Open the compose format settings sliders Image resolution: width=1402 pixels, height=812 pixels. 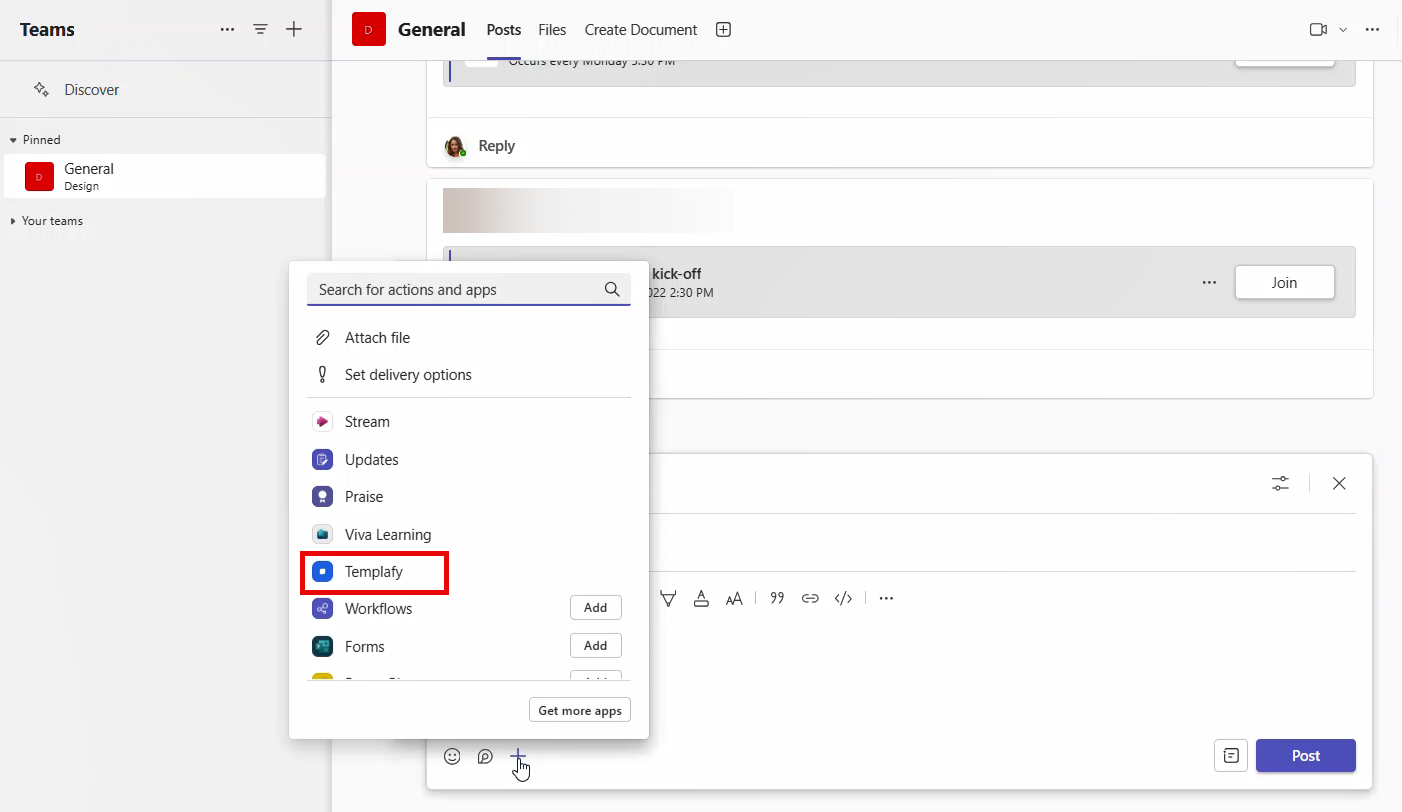pyautogui.click(x=1280, y=483)
